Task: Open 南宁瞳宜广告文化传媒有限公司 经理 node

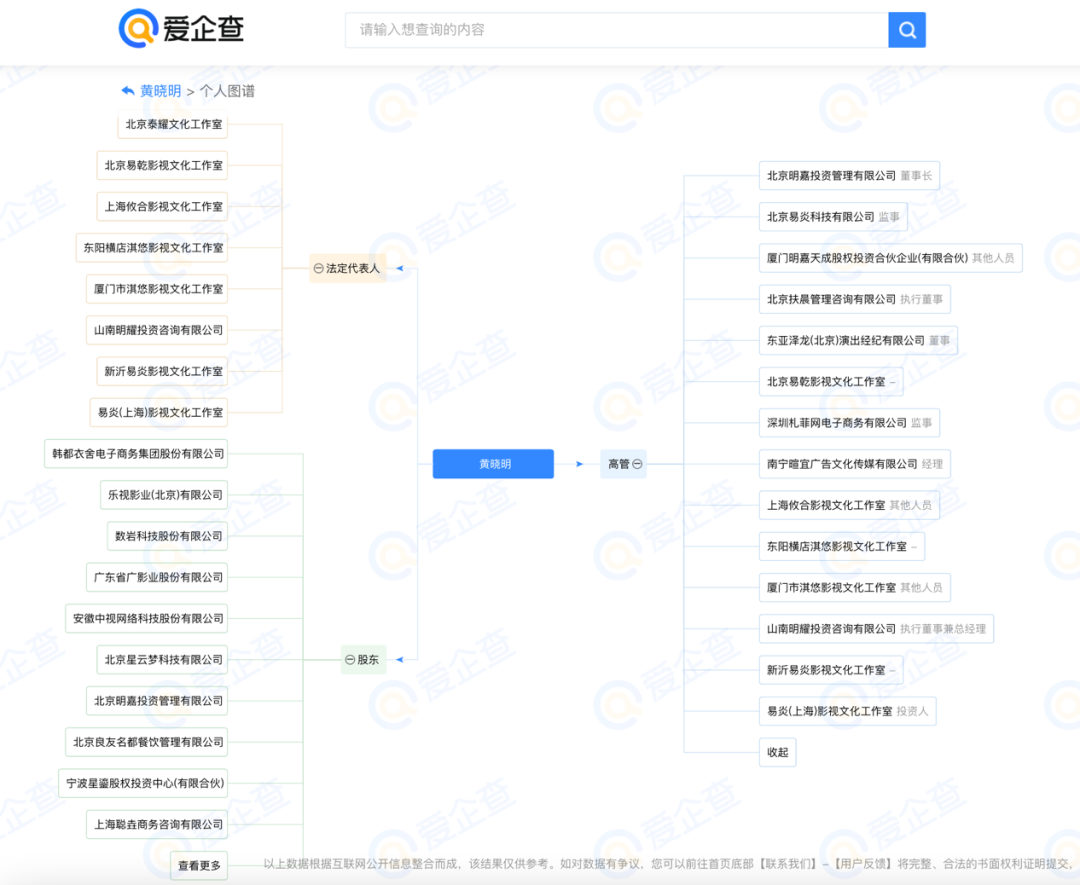Action: click(855, 464)
